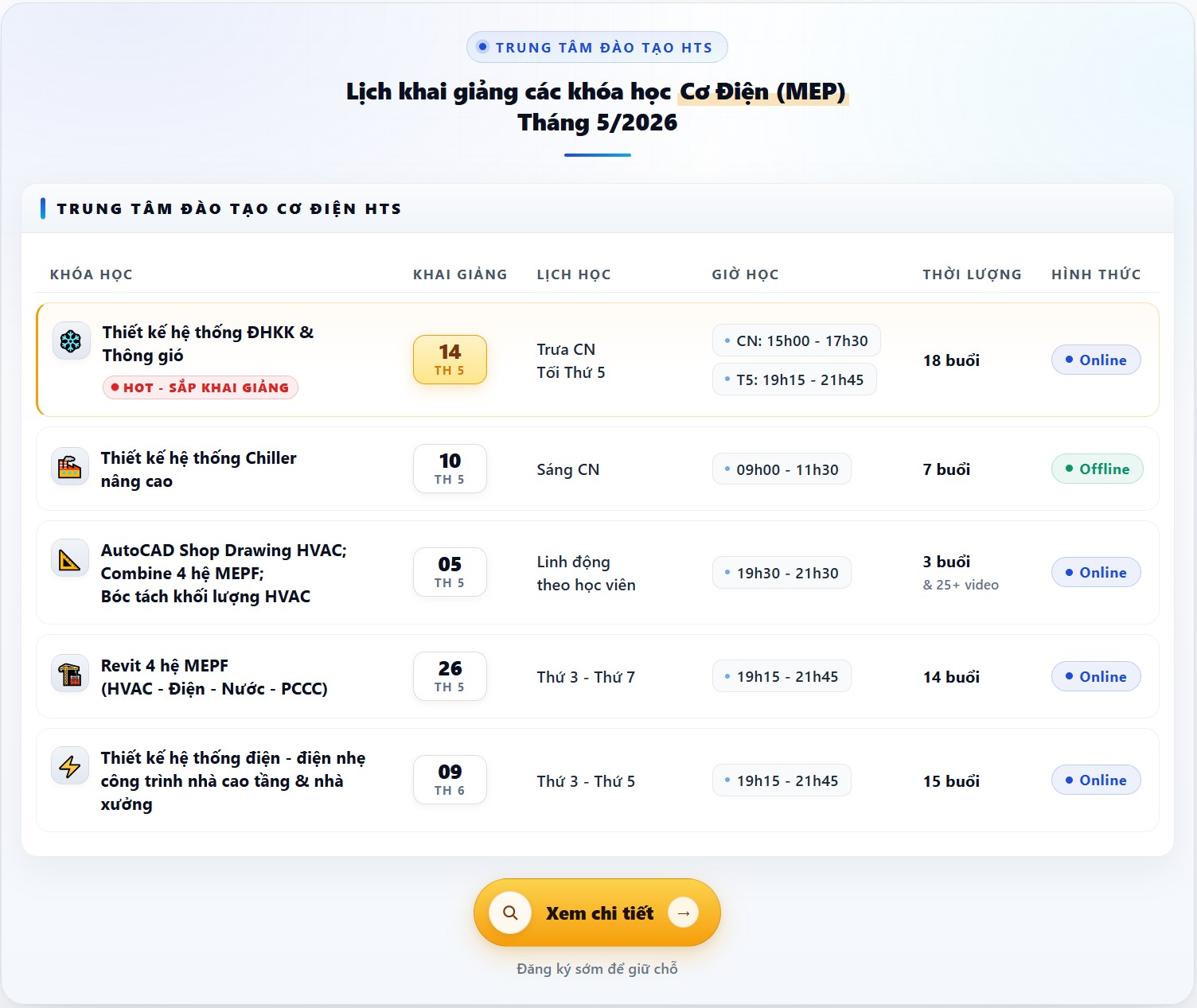Click the Online badge for ĐHKK course
The image size is (1197, 1008).
(x=1095, y=360)
